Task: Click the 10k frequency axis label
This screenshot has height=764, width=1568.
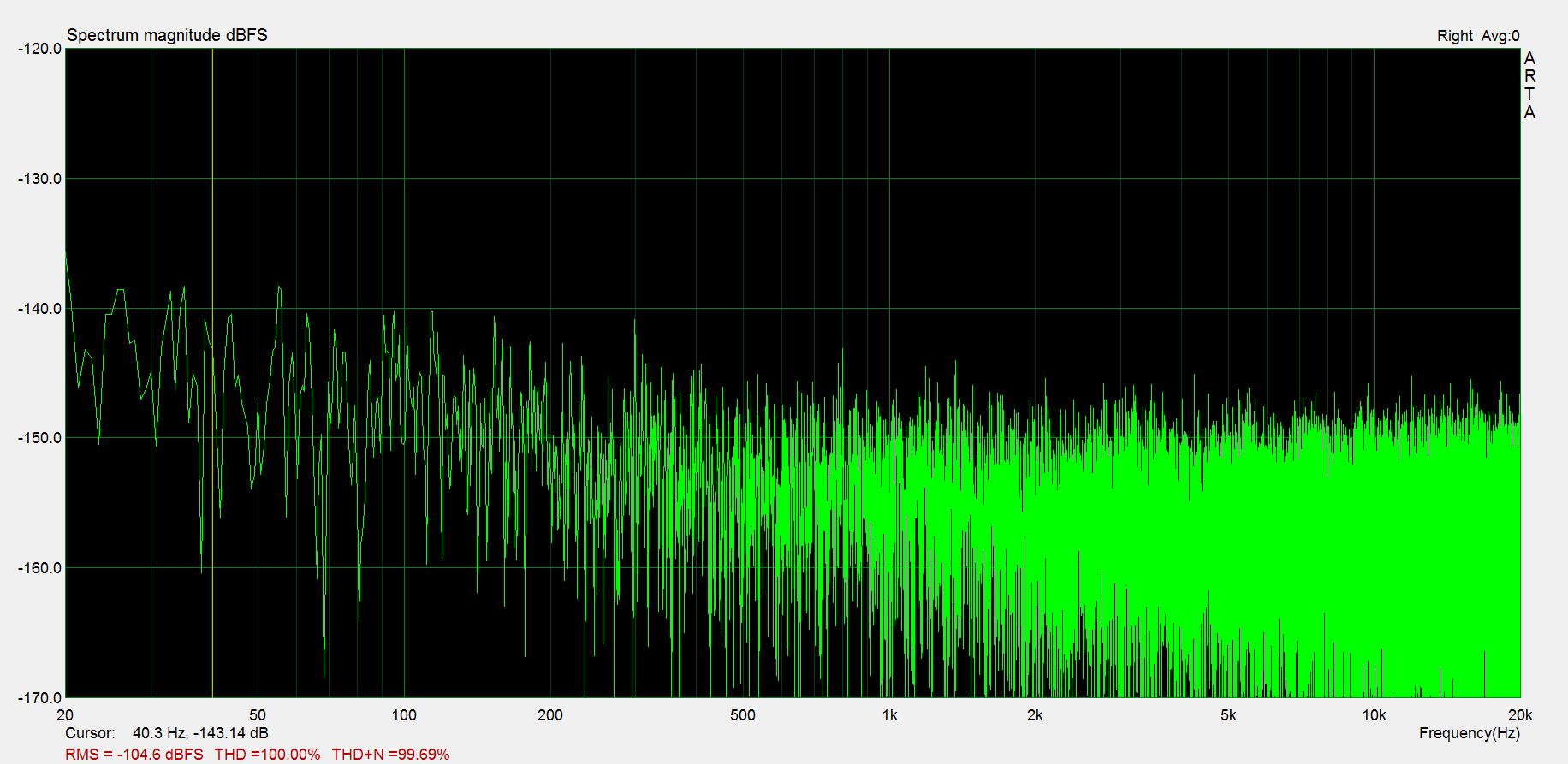Action: point(1374,715)
